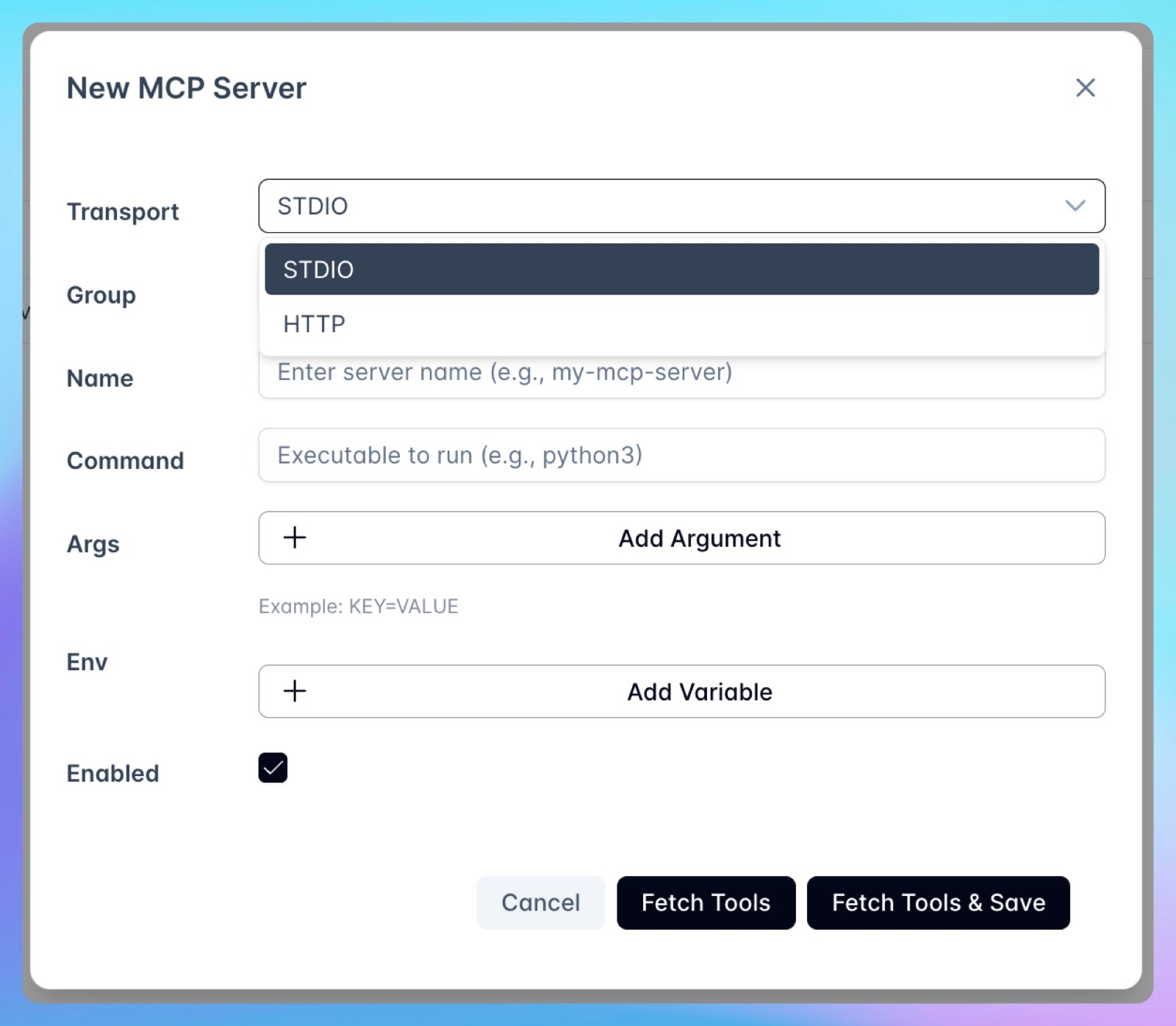Viewport: 1176px width, 1026px height.
Task: Focus the field showing my-mcp-server placeholder
Action: pos(681,373)
